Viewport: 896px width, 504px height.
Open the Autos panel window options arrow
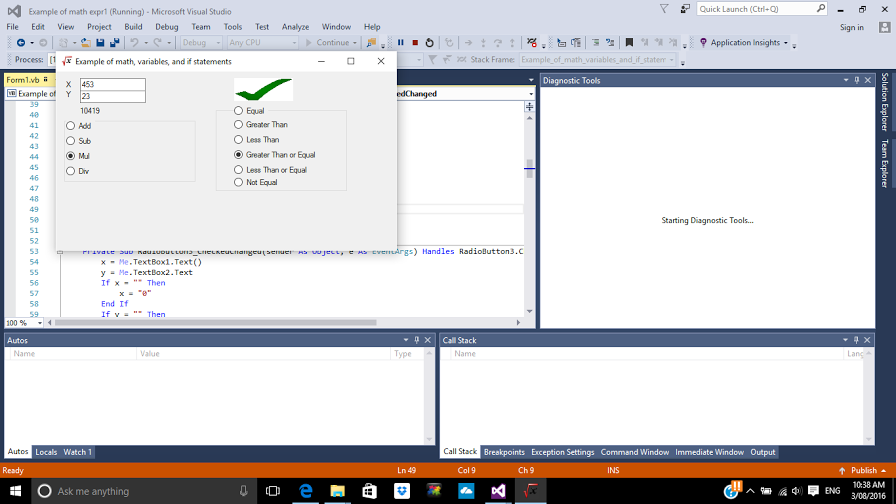[406, 340]
